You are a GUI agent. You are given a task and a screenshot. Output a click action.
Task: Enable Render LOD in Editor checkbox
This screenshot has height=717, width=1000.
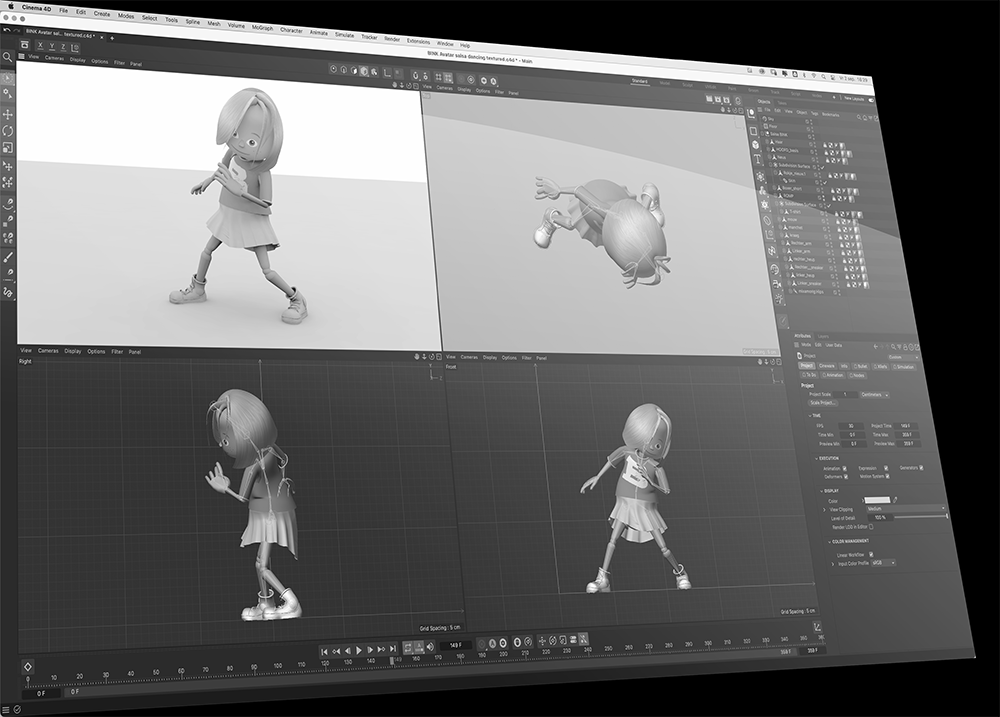coord(871,527)
